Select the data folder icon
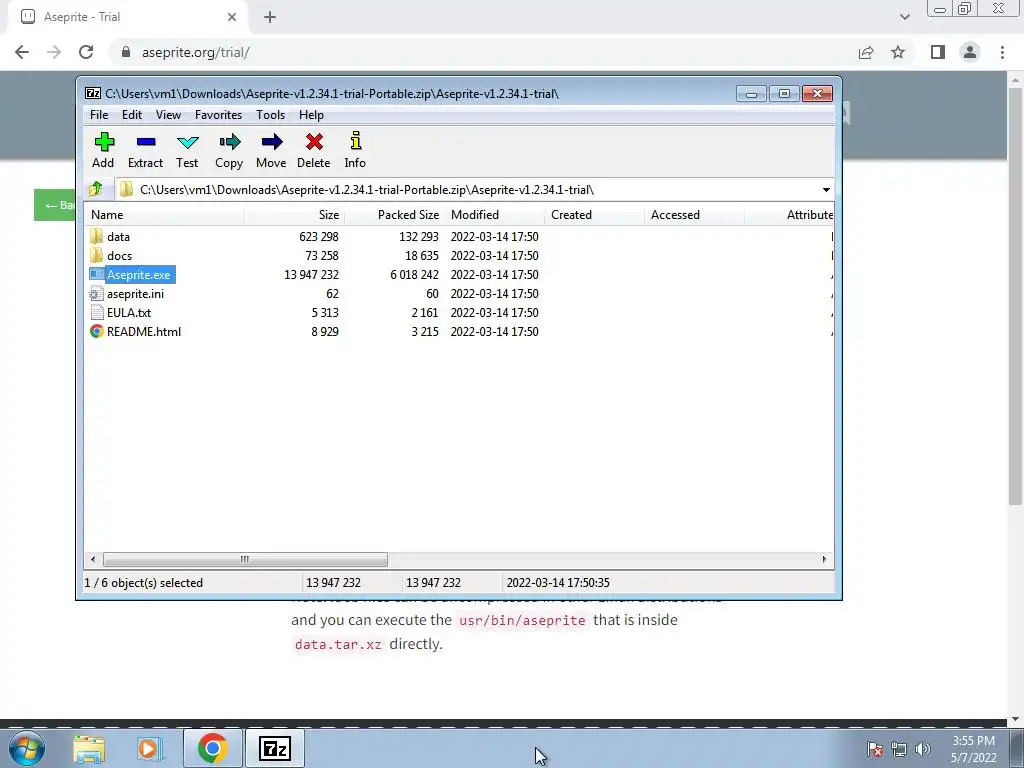This screenshot has height=768, width=1024. click(97, 236)
